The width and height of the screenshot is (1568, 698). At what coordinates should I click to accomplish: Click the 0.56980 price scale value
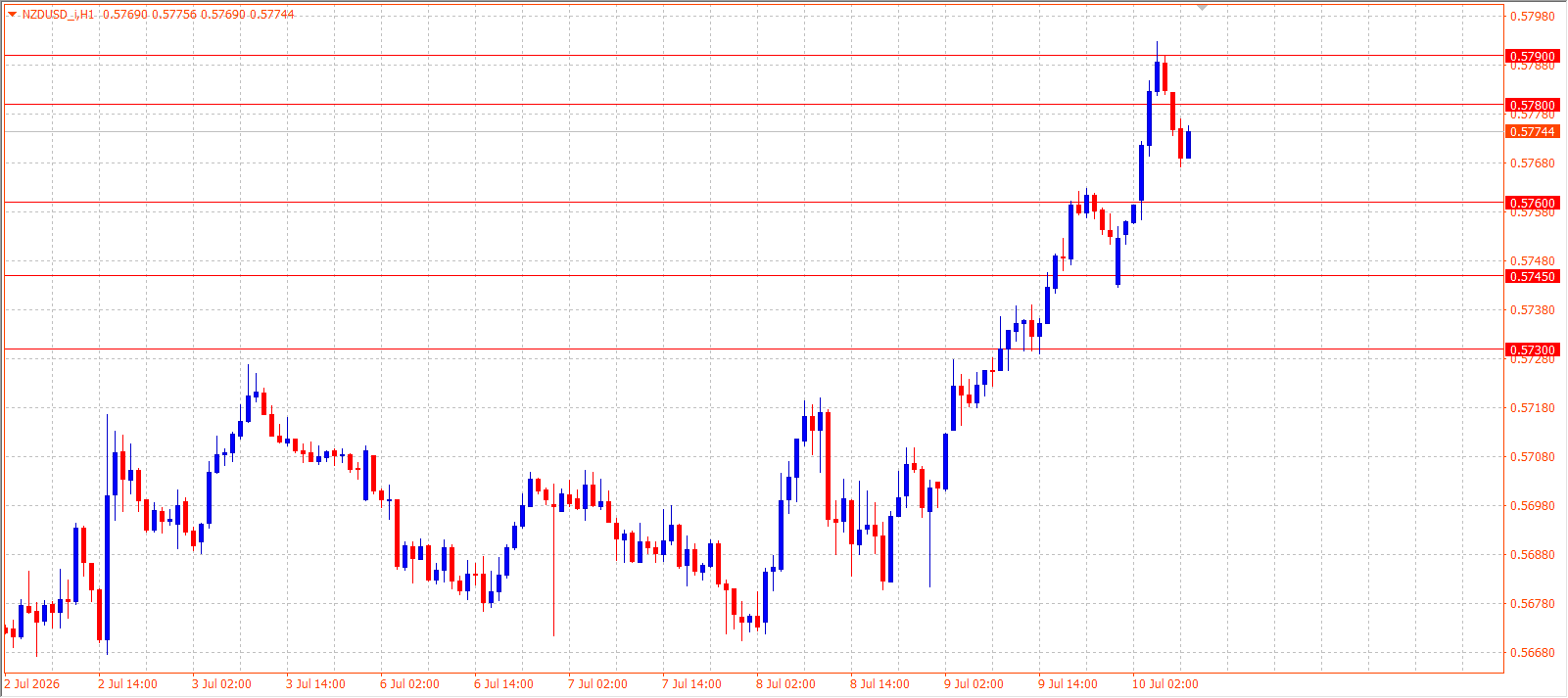(x=1532, y=506)
